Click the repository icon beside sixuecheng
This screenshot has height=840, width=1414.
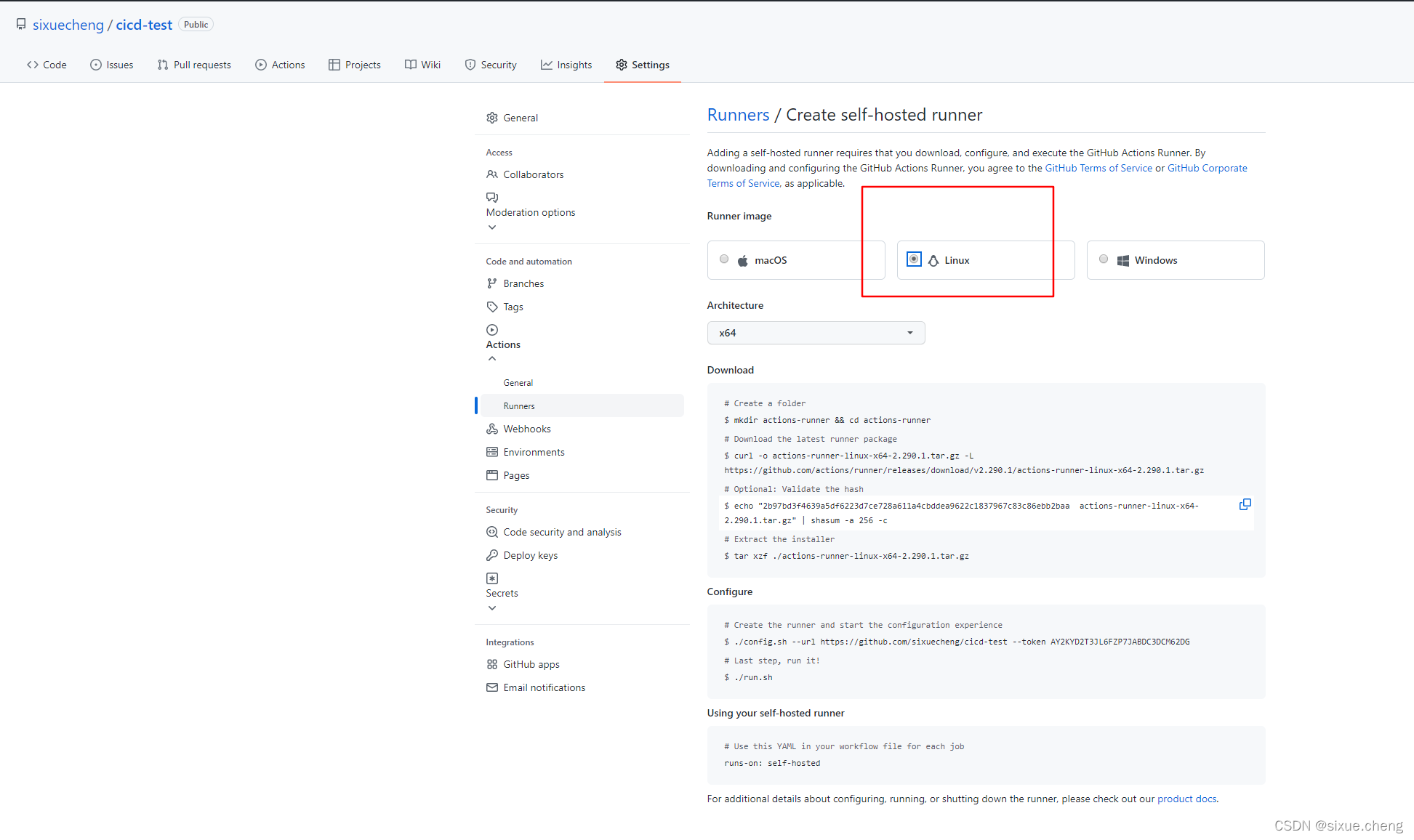click(21, 25)
